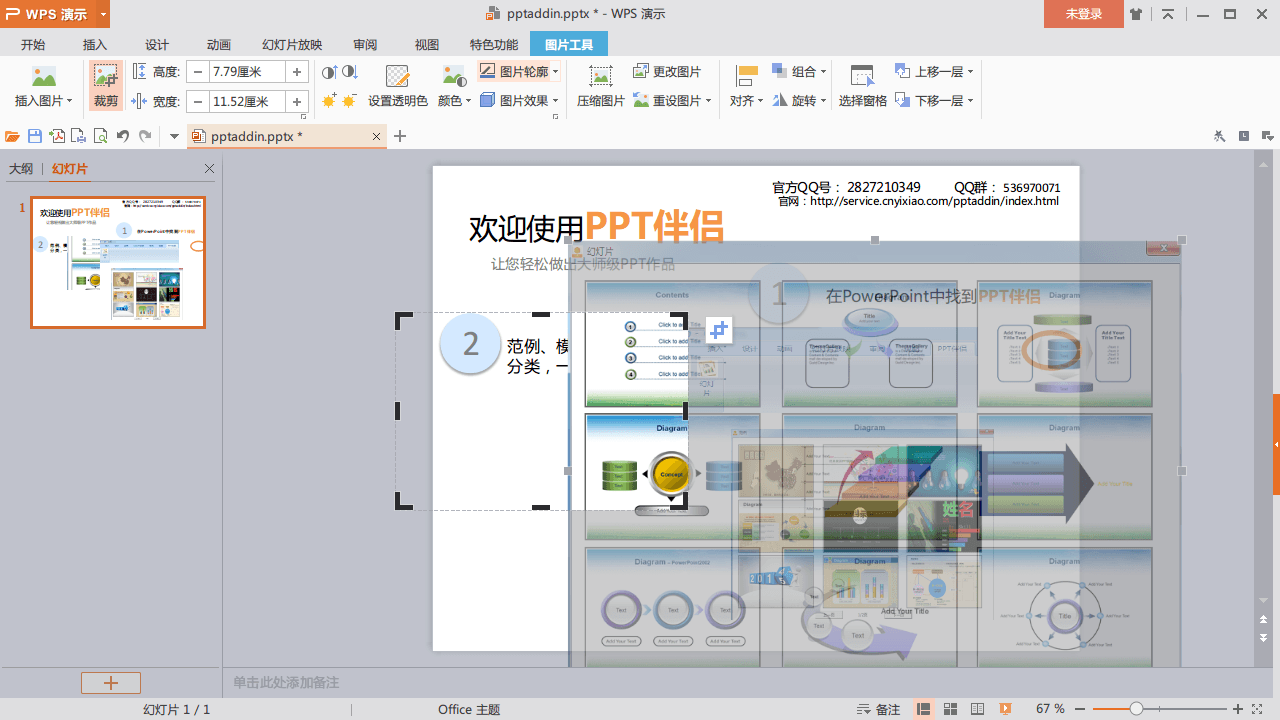Open the skin (shirt) icon in title bar
Viewport: 1280px width, 720px height.
pyautogui.click(x=1136, y=14)
